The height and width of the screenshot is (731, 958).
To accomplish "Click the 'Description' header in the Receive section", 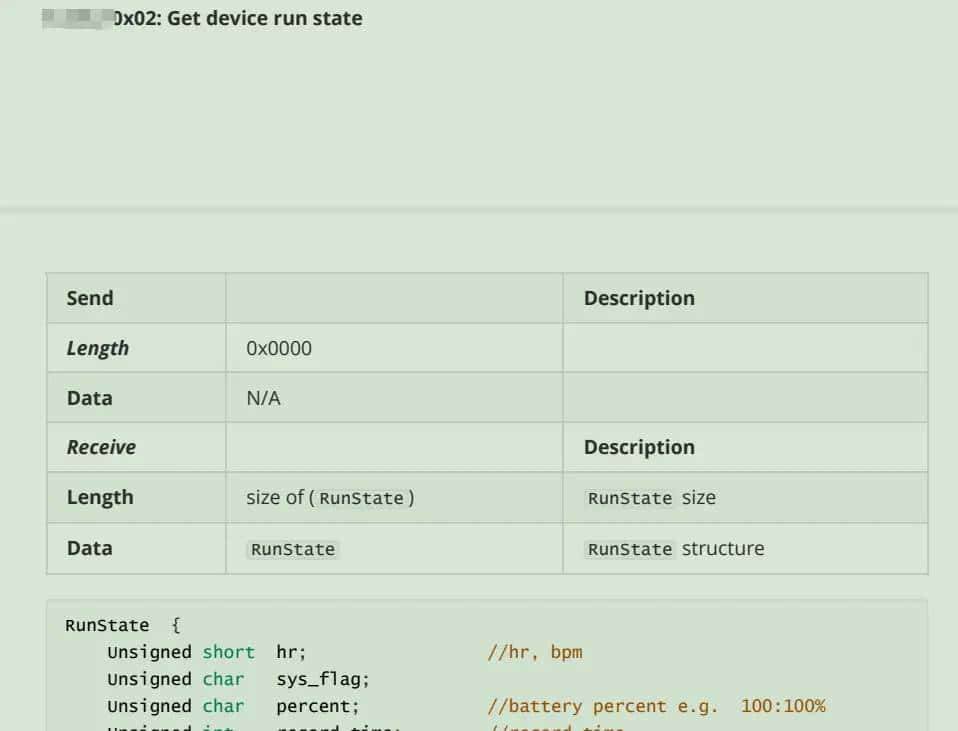I will [x=638, y=447].
